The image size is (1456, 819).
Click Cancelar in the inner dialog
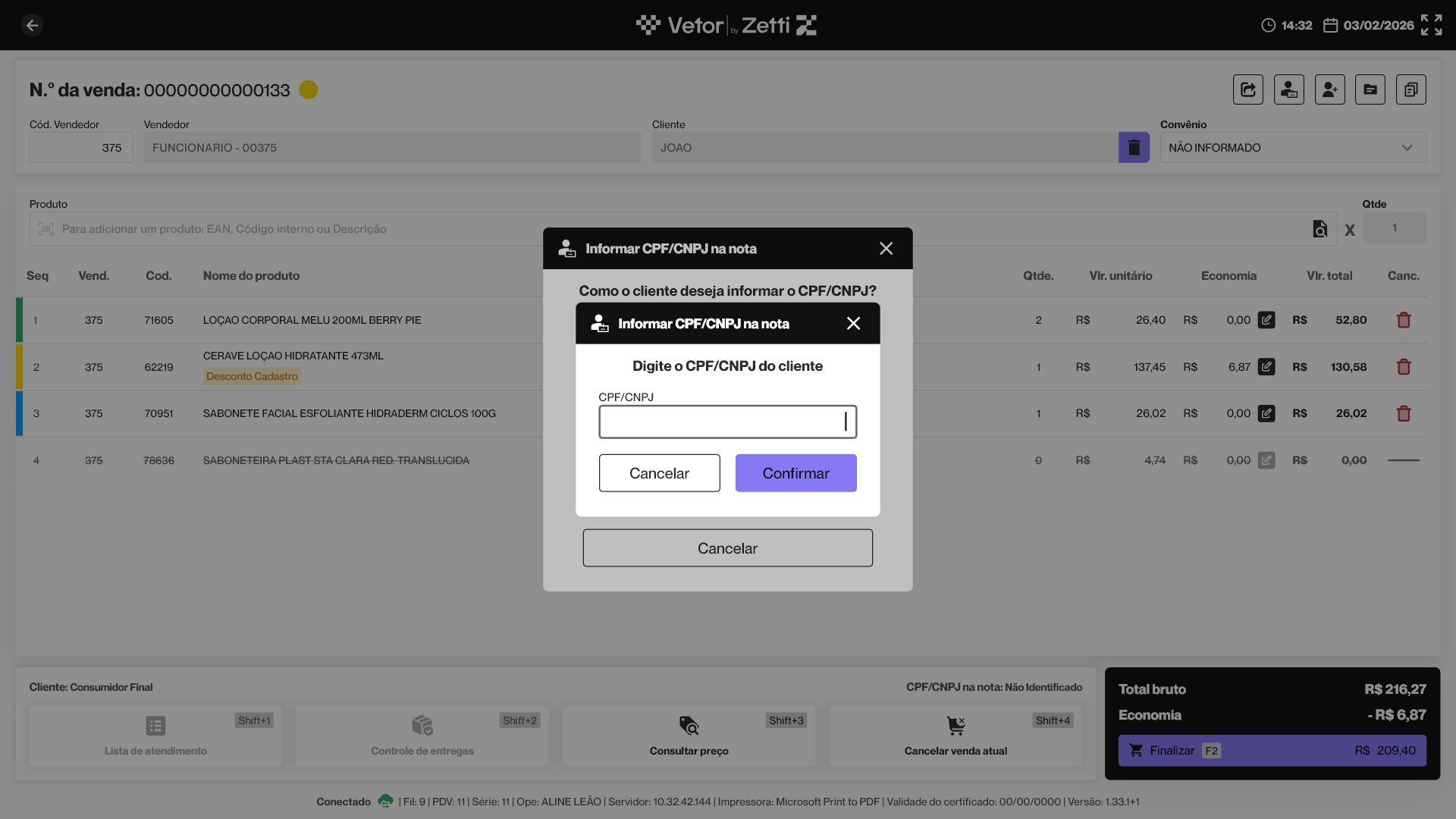coord(659,473)
